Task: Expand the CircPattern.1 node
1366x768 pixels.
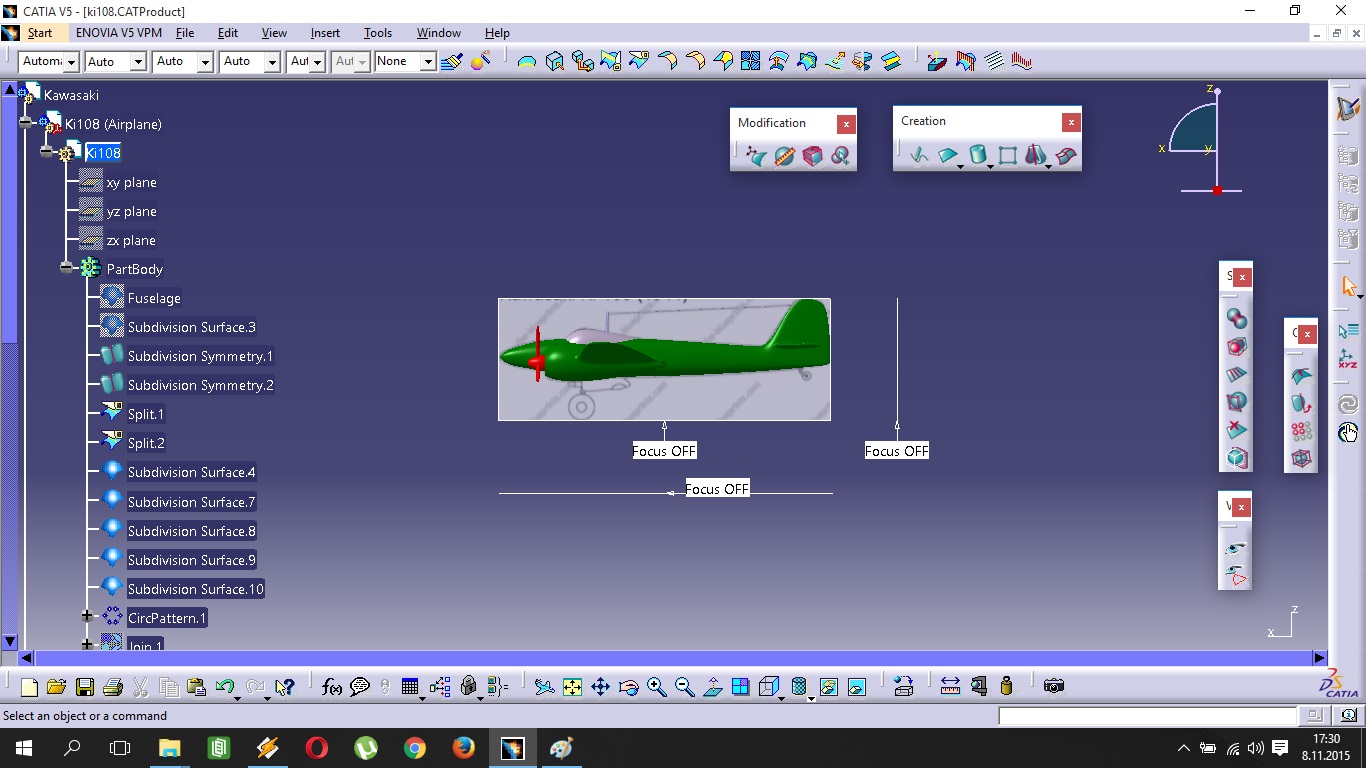Action: [87, 616]
